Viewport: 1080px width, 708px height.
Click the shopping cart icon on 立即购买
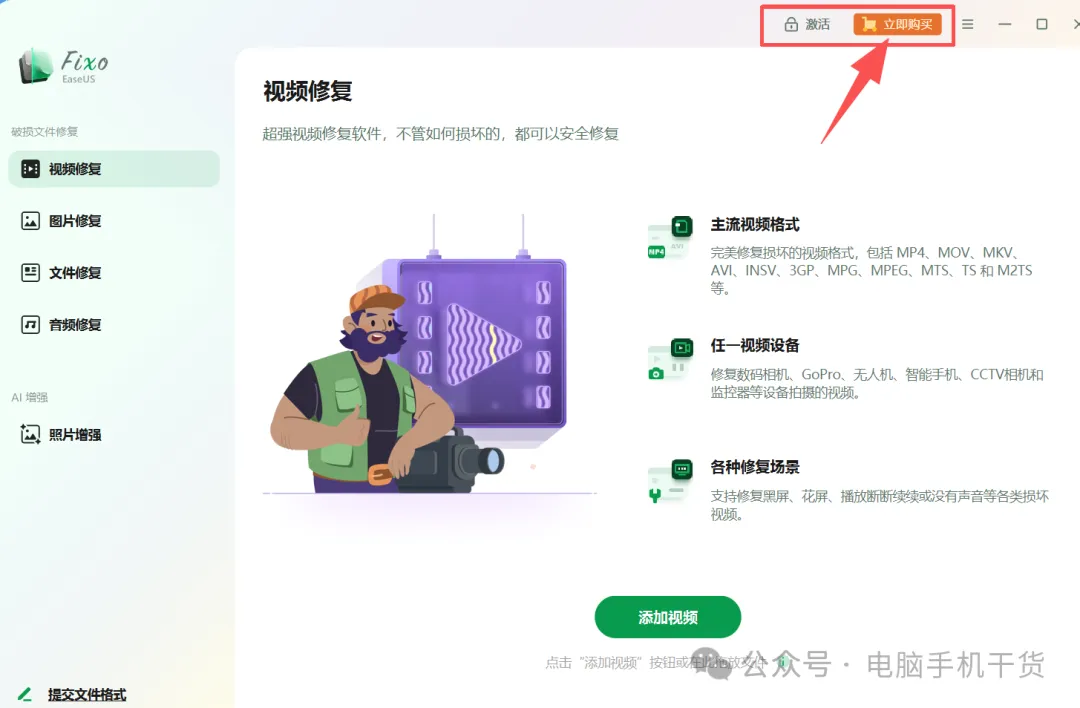click(x=869, y=25)
